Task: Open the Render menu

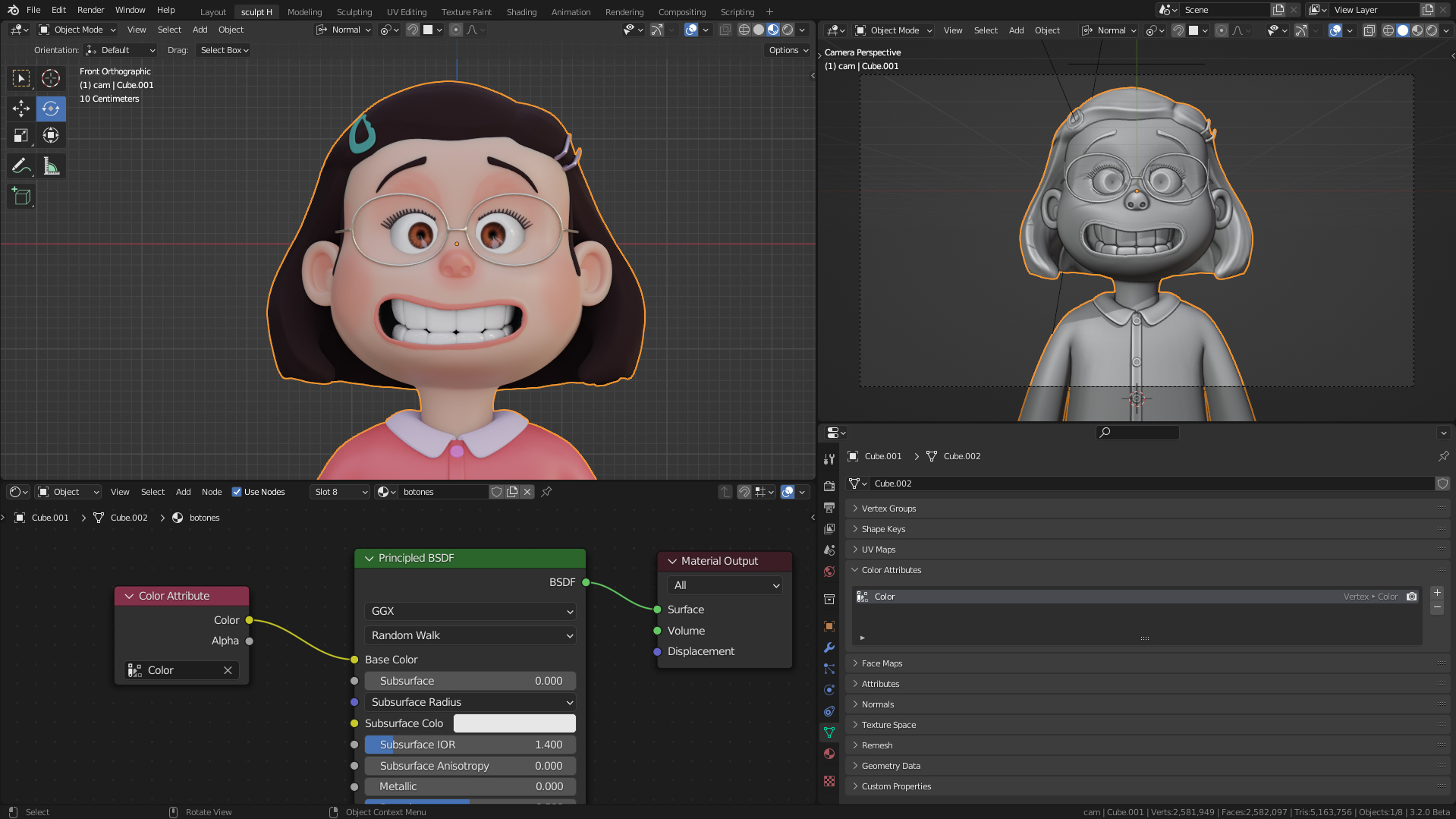Action: (x=90, y=10)
